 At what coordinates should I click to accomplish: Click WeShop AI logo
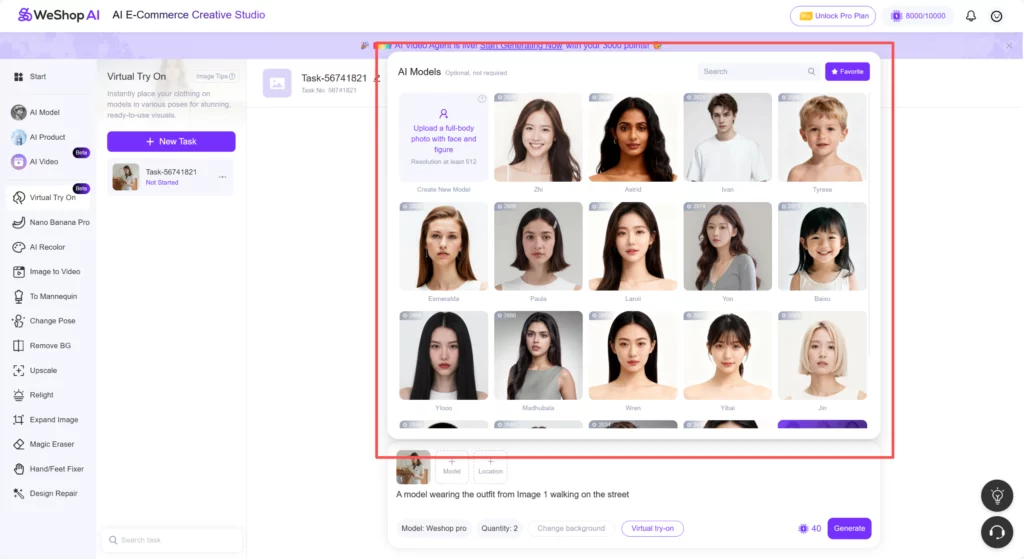[59, 15]
